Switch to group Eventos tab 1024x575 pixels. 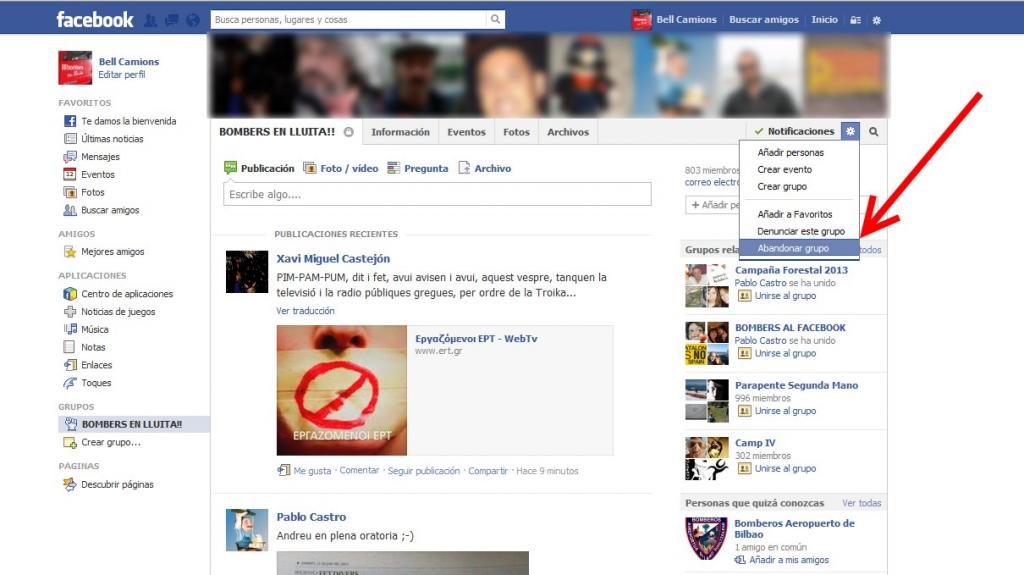(x=466, y=132)
